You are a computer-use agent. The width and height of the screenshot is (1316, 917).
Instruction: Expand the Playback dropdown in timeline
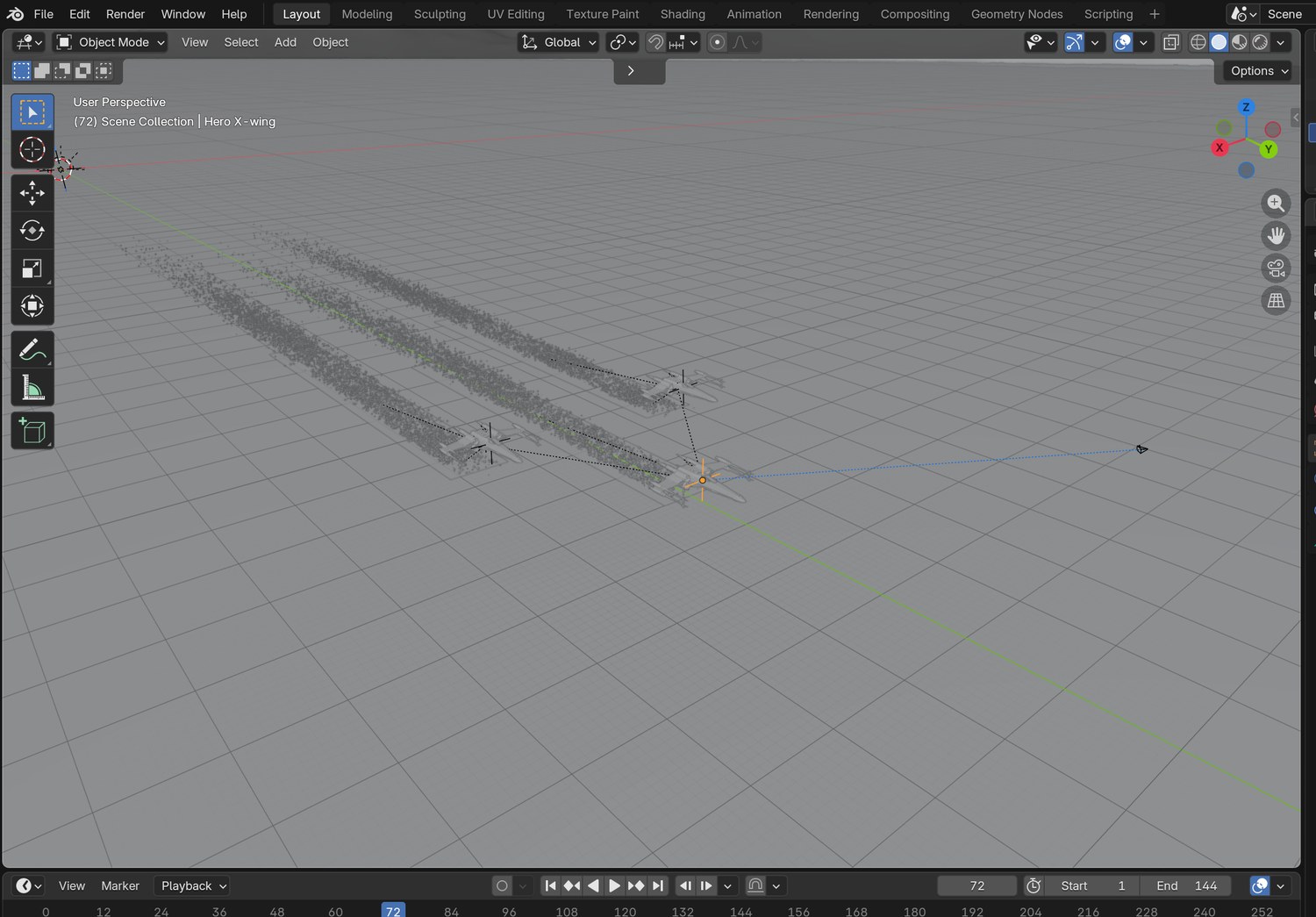coord(192,885)
